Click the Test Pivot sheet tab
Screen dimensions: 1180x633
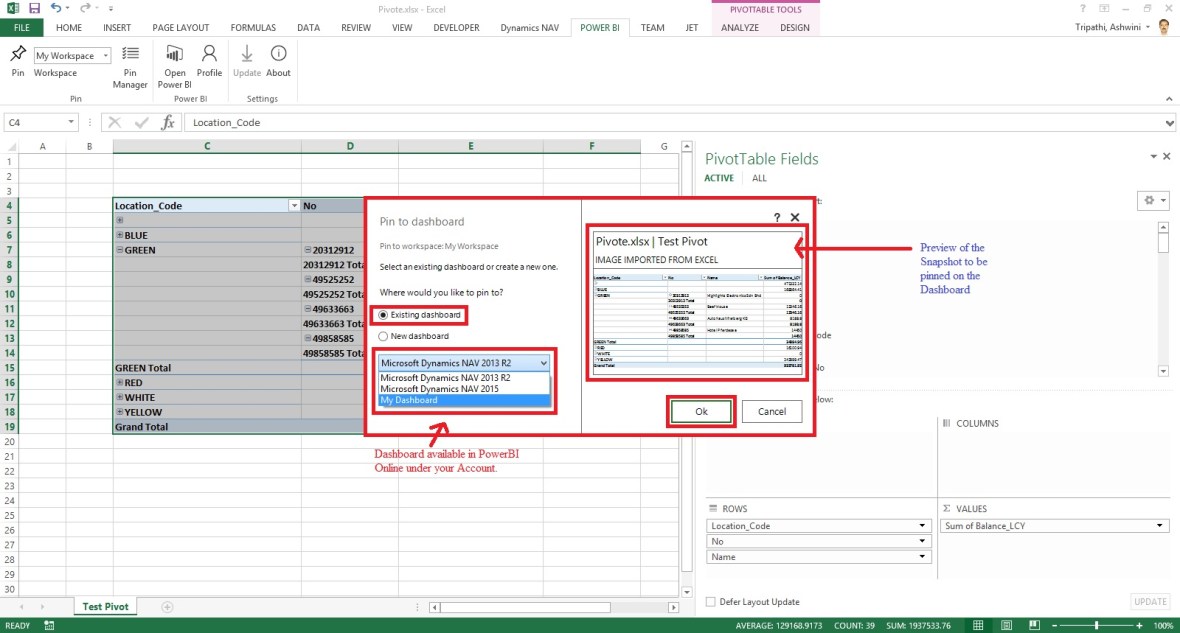[104, 605]
